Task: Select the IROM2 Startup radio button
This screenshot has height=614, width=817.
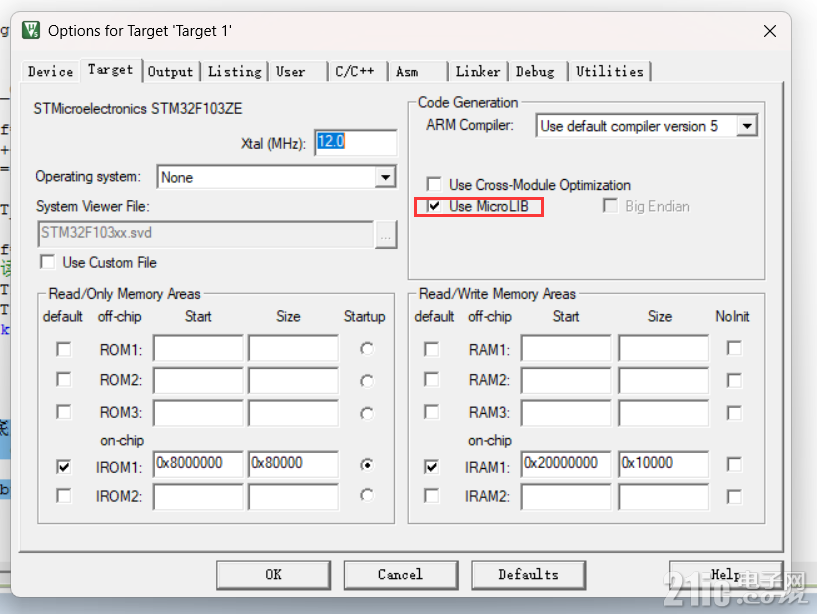Action: [367, 495]
